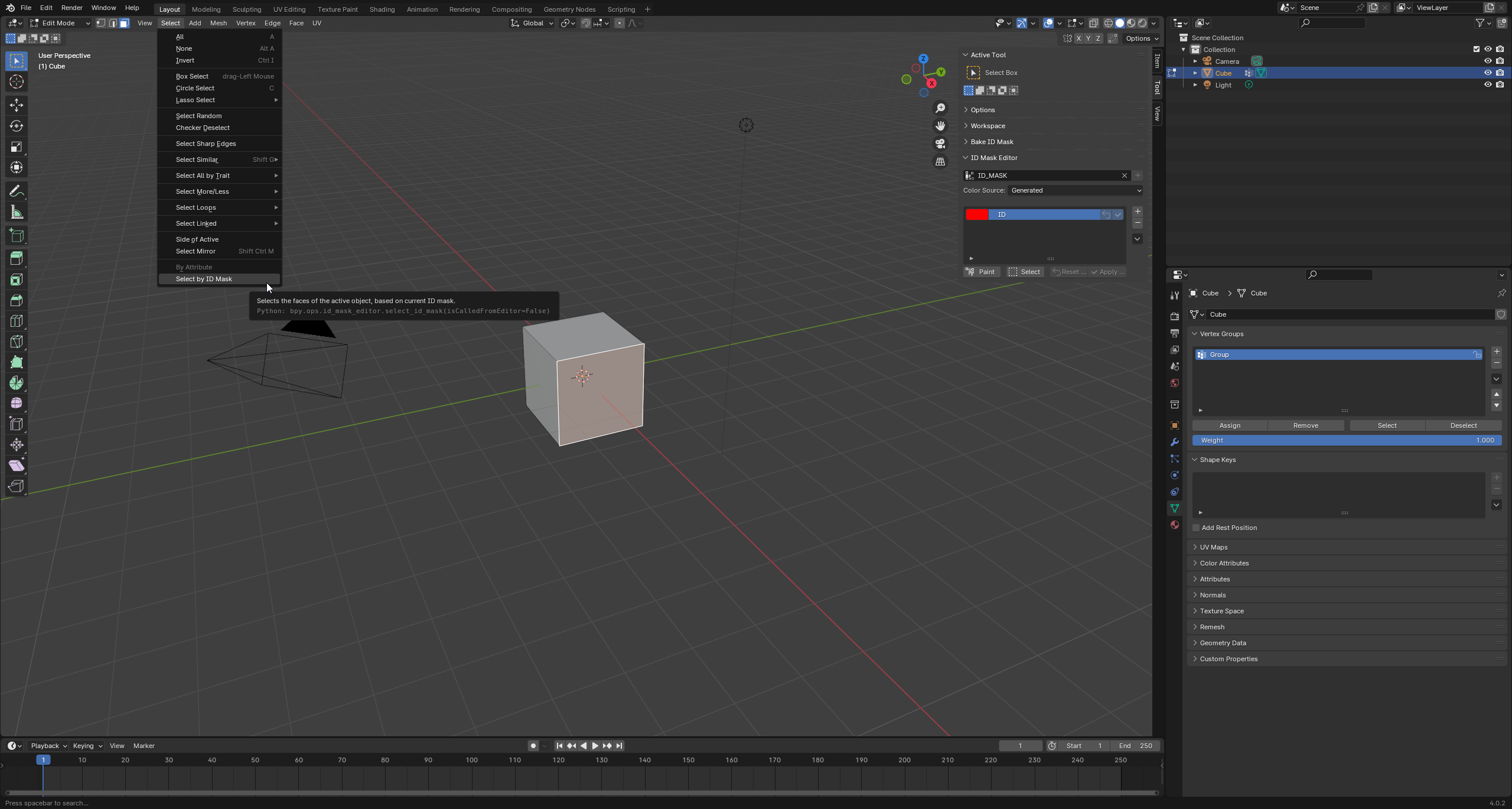The image size is (1512, 809).
Task: Click the red ID color swatch
Action: (976, 215)
